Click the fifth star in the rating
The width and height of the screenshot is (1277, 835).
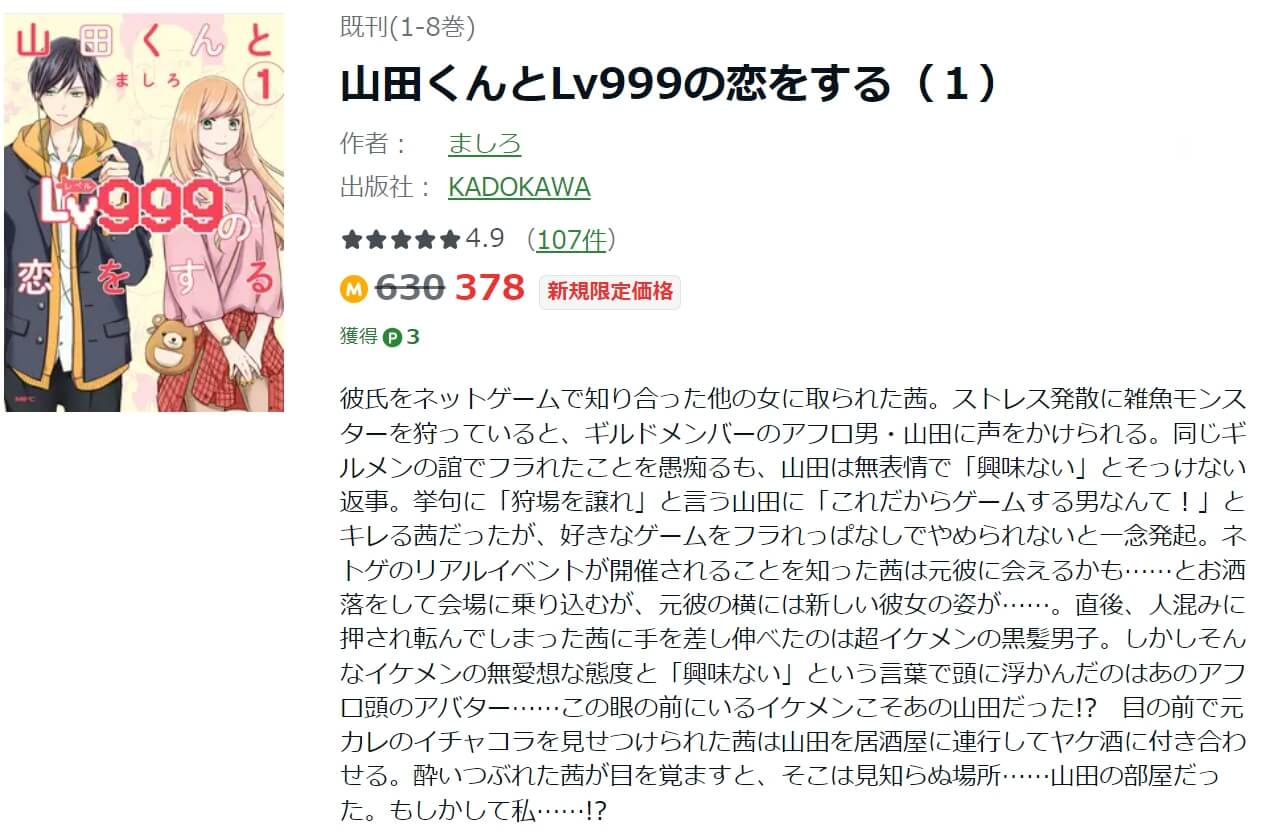tap(450, 240)
